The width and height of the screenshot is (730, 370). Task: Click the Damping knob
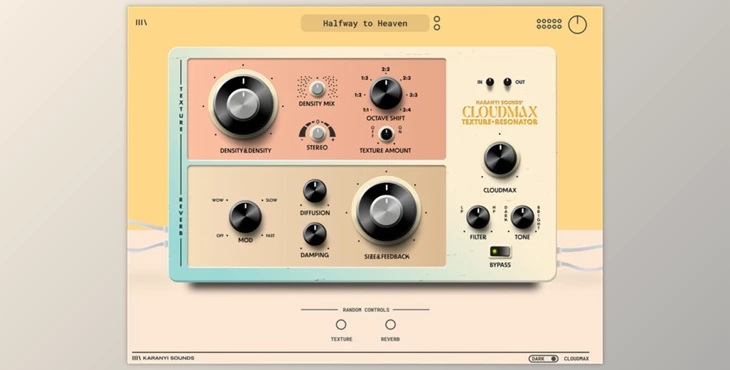click(315, 234)
